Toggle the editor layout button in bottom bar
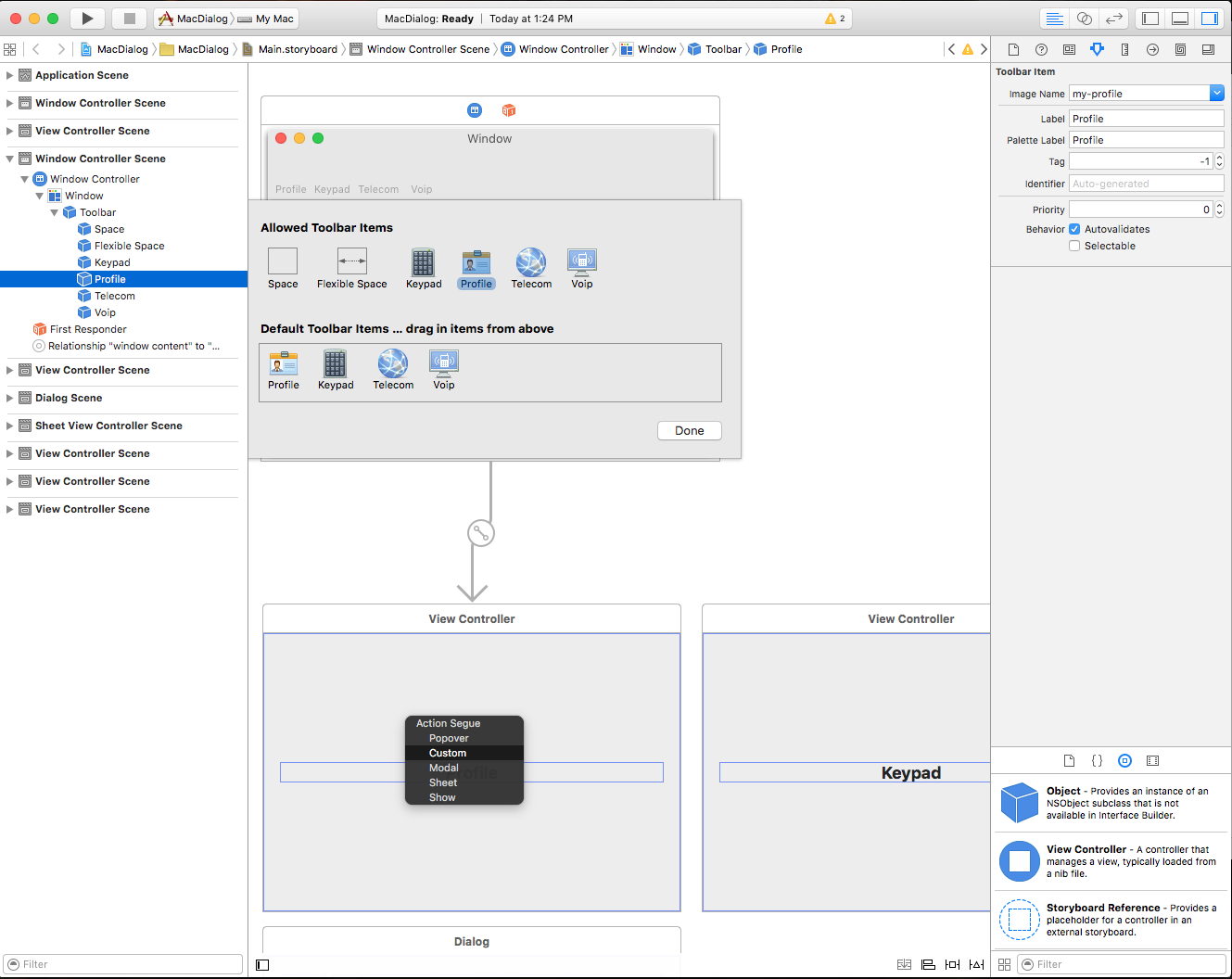 pyautogui.click(x=928, y=964)
